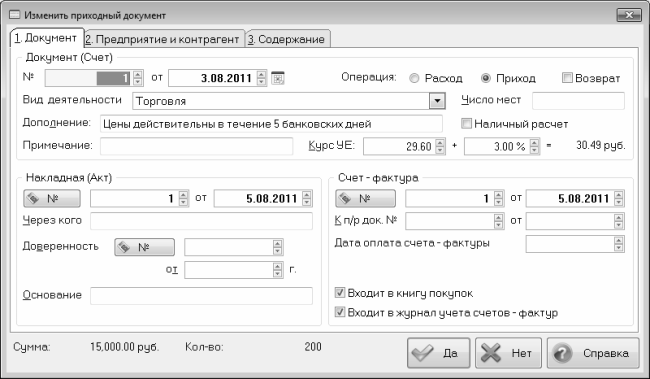Click the Доверенность number spinner
Image resolution: width=650 pixels, height=379 pixels.
(278, 247)
